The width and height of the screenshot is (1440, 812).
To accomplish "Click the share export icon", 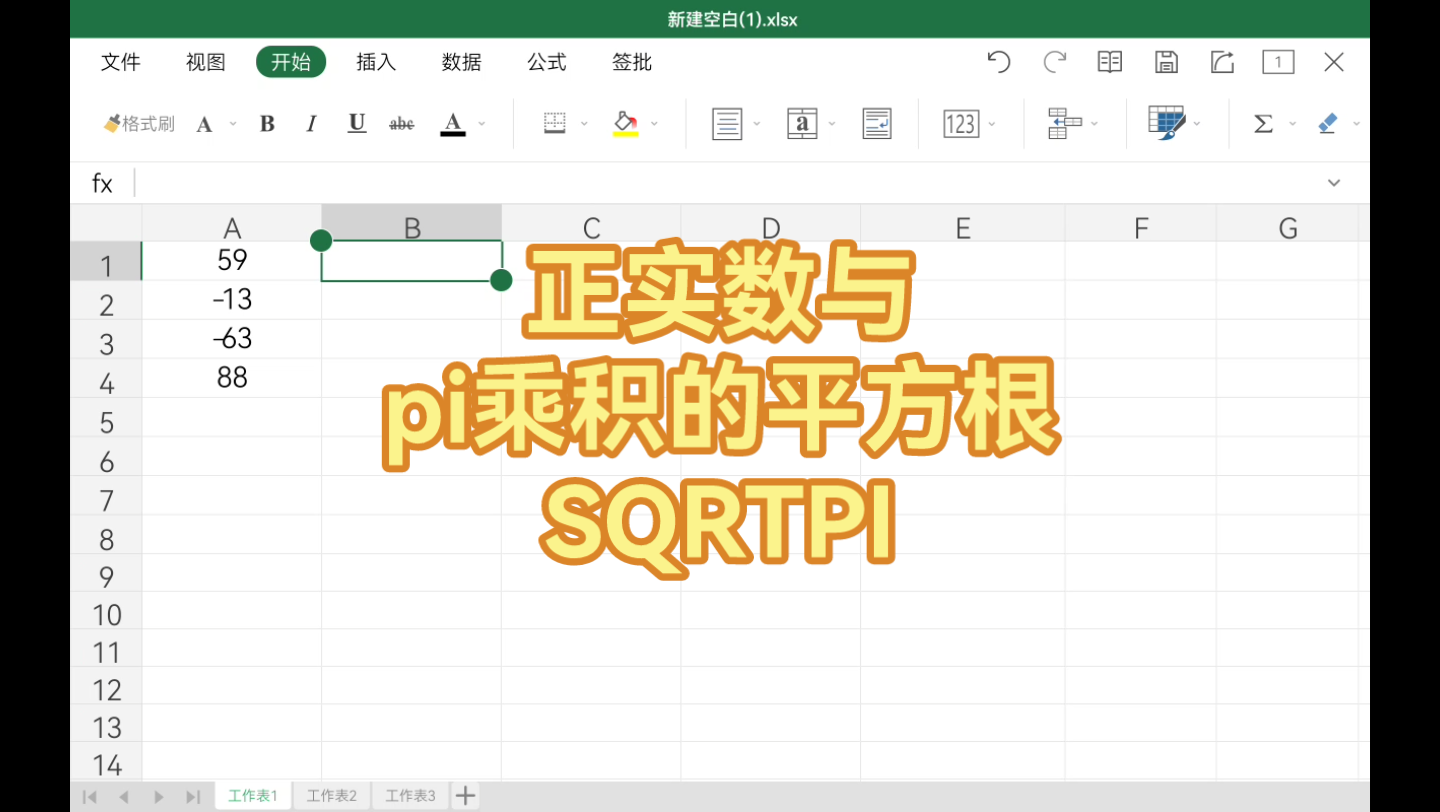I will click(x=1222, y=62).
